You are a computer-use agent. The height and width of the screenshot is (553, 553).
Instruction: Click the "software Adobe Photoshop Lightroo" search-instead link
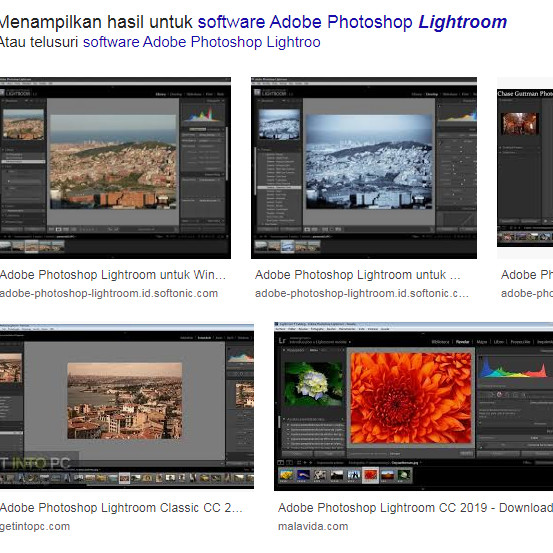(x=202, y=42)
